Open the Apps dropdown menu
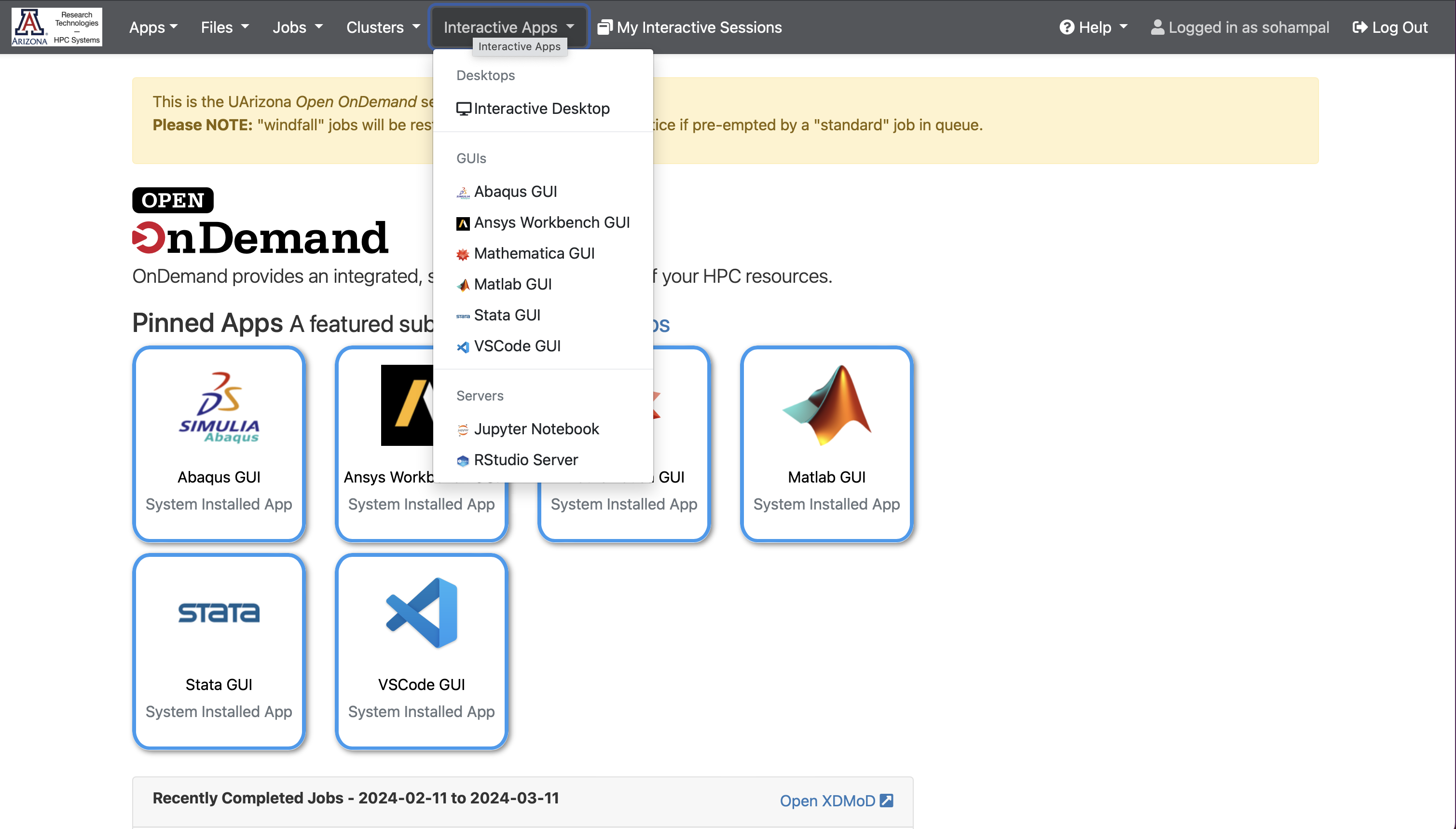Image resolution: width=1456 pixels, height=829 pixels. (x=153, y=28)
